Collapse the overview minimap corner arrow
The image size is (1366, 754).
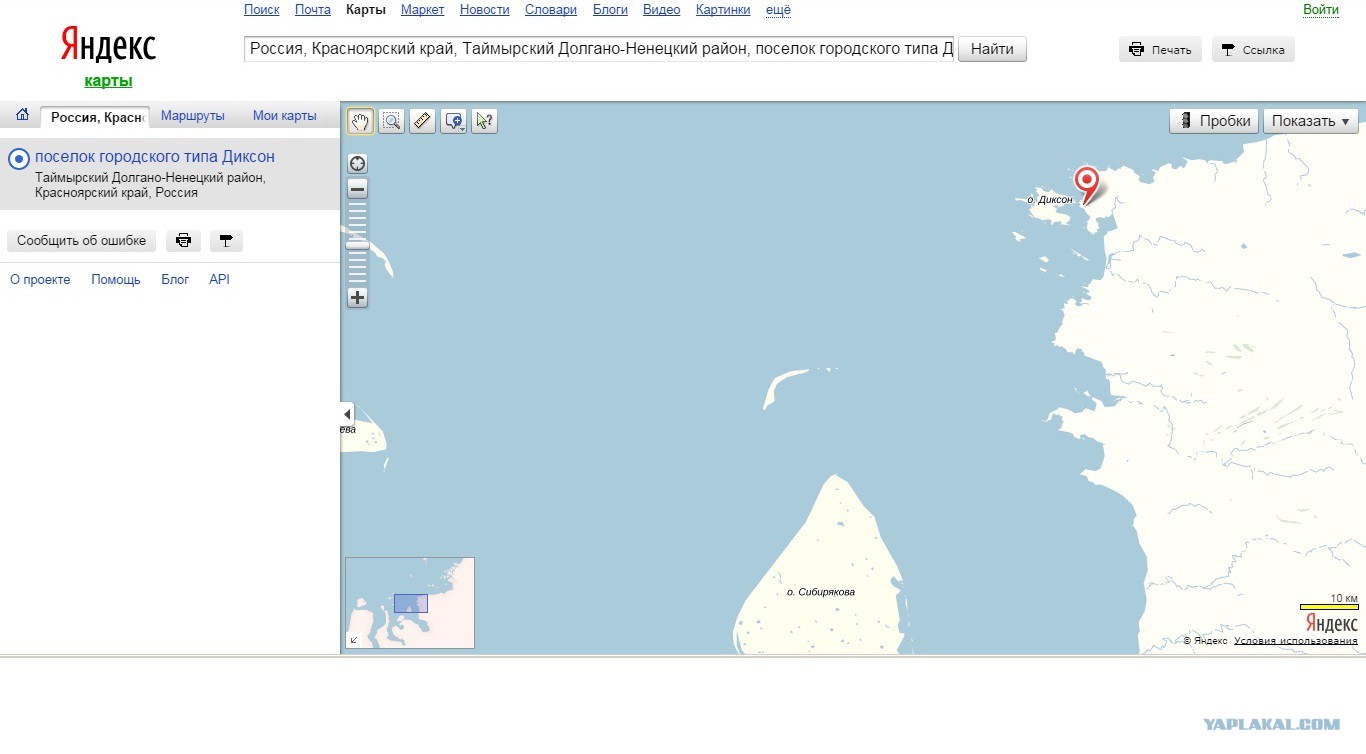pyautogui.click(x=353, y=640)
